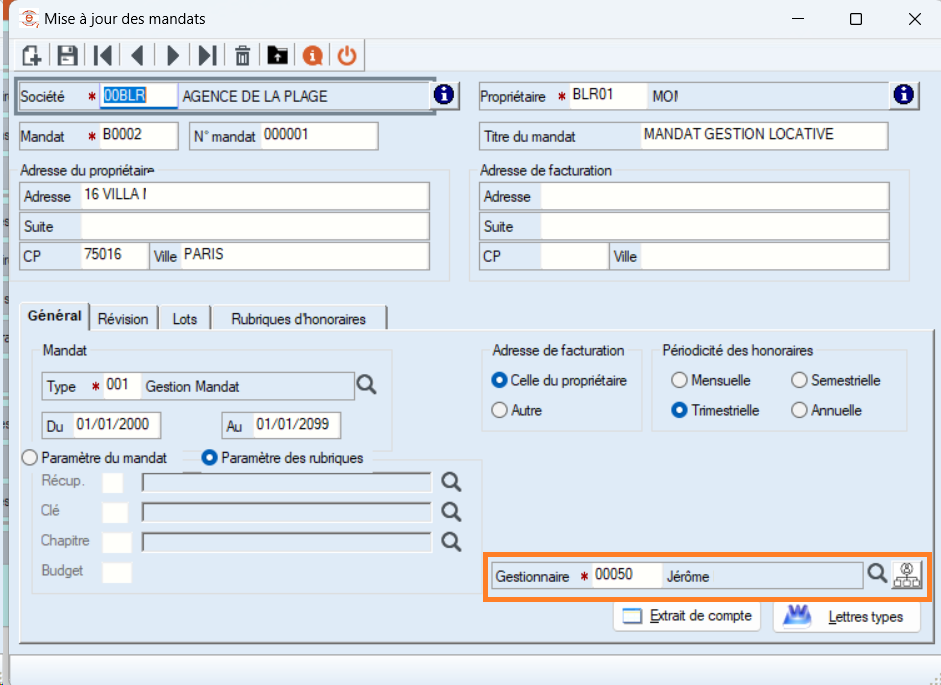Click the orange power quit icon
The width and height of the screenshot is (941, 685).
(x=347, y=56)
